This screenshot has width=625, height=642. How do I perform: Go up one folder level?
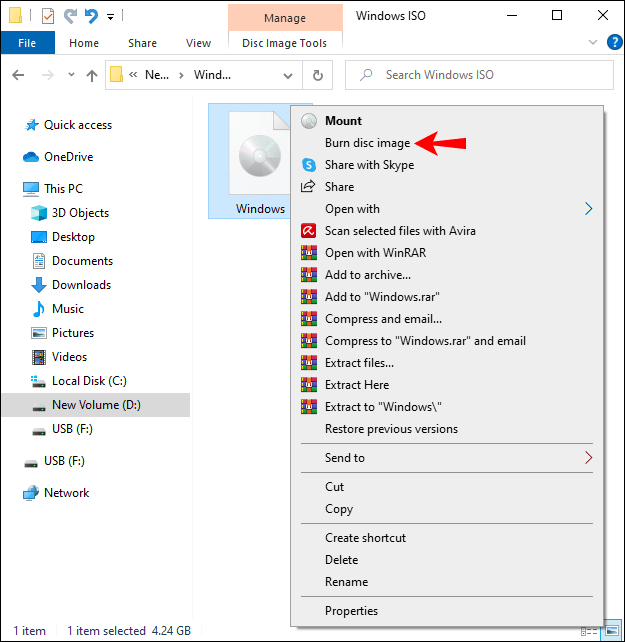pos(92,75)
